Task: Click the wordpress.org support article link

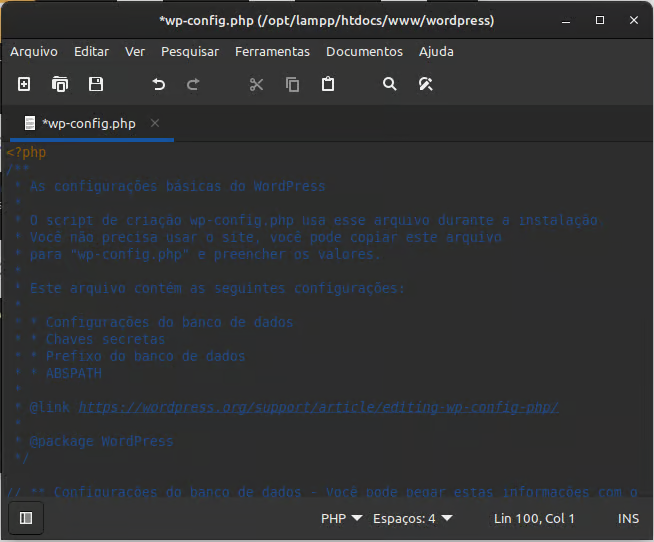Action: [x=318, y=407]
